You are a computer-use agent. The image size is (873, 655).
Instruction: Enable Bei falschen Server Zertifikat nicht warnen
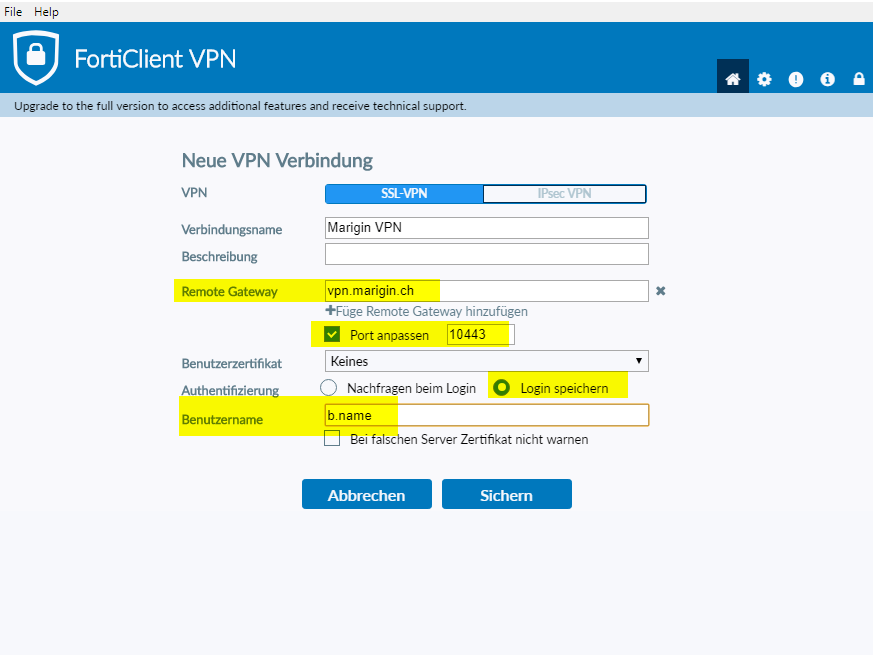pyautogui.click(x=333, y=439)
